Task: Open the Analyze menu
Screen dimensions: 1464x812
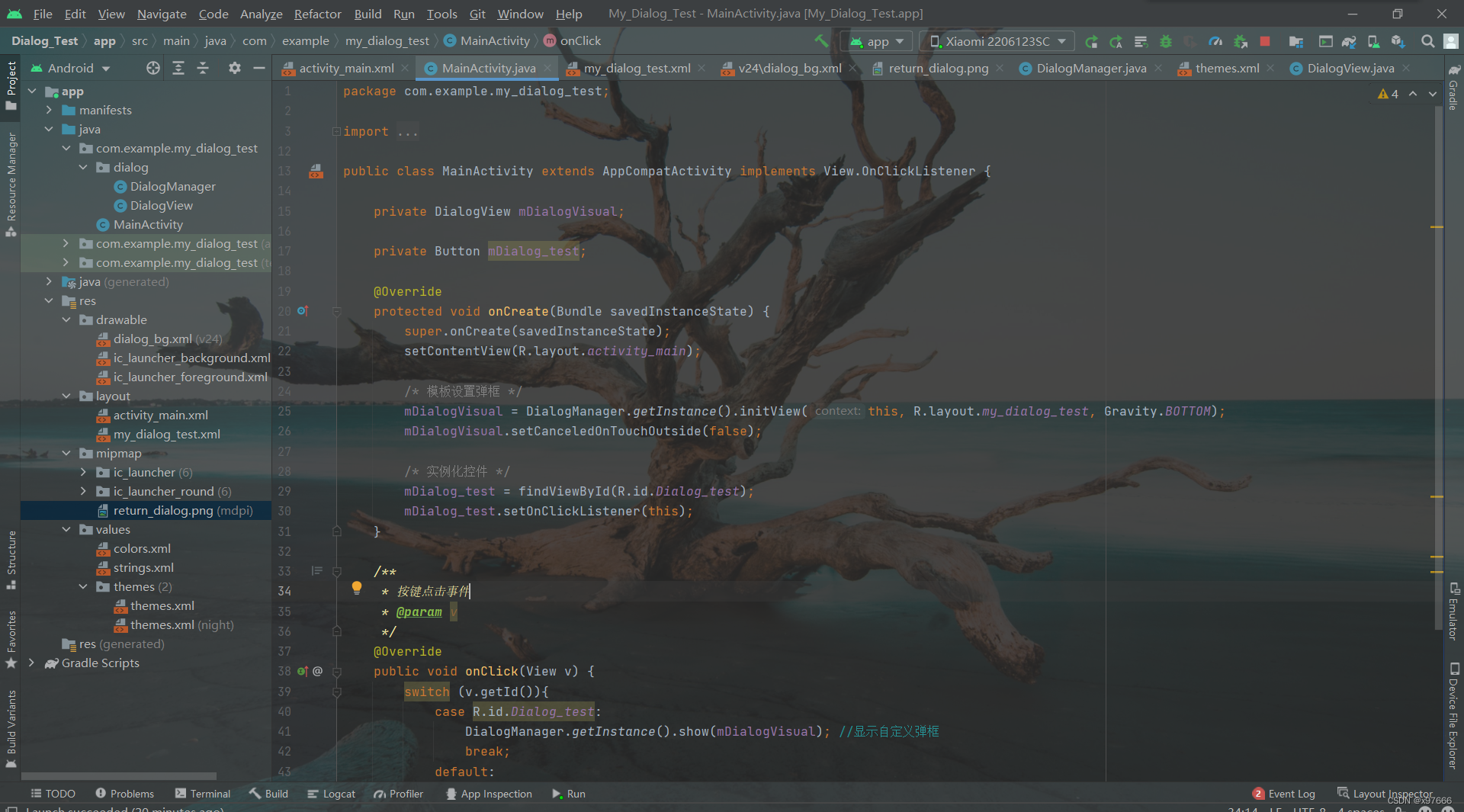Action: pos(261,14)
